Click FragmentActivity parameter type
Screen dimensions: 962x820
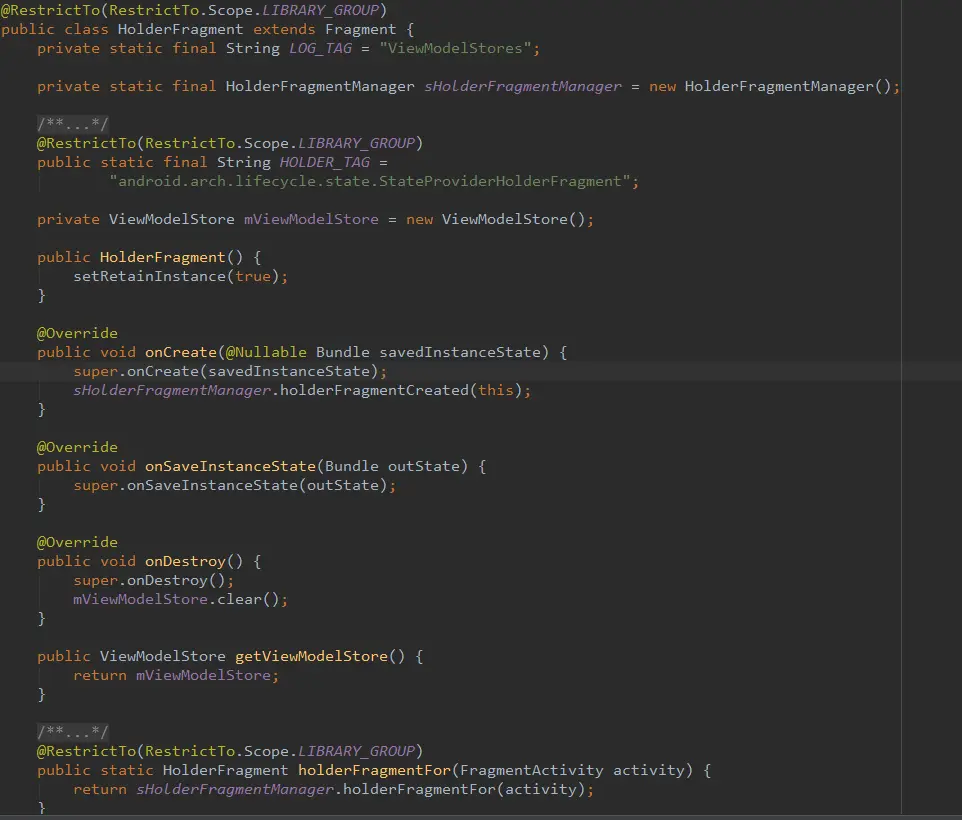point(532,771)
